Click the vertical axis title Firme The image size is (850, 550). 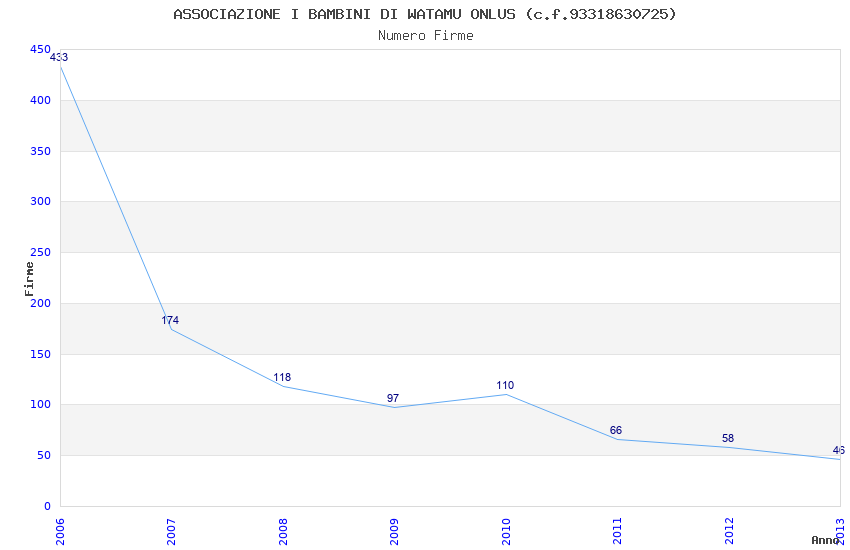(x=29, y=279)
